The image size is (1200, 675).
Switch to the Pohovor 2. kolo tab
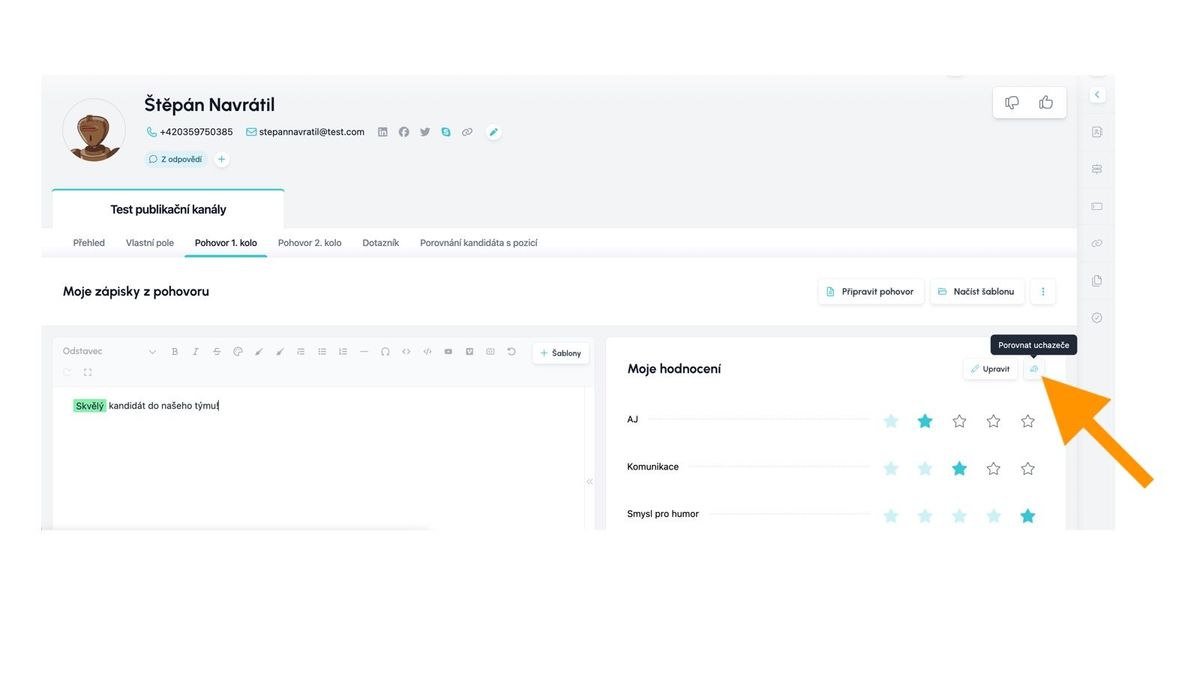pyautogui.click(x=310, y=243)
